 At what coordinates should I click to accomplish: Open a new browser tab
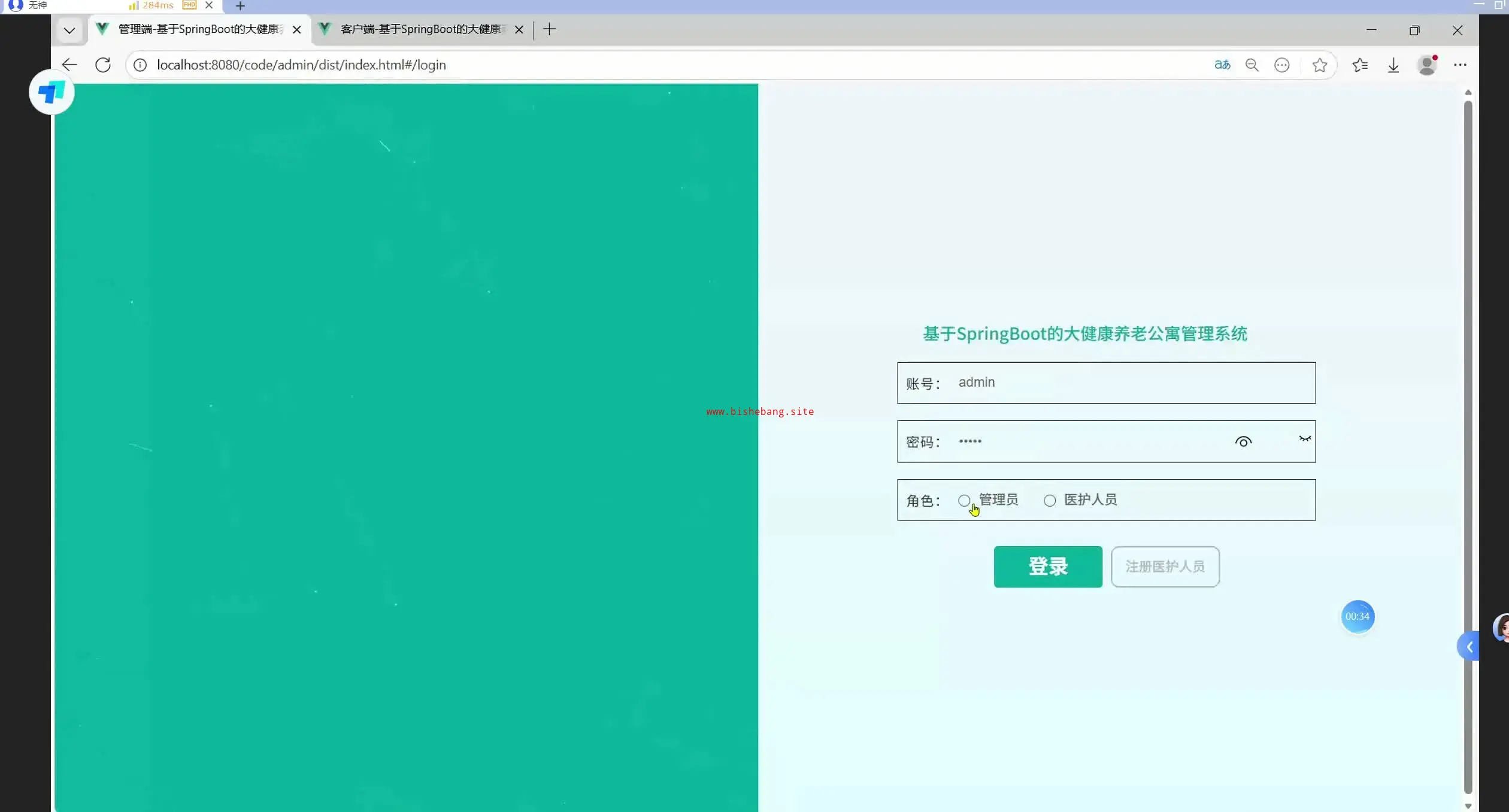pos(549,29)
